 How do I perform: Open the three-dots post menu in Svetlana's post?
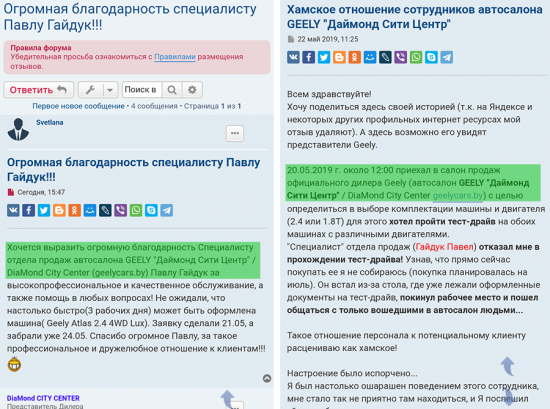point(235,133)
